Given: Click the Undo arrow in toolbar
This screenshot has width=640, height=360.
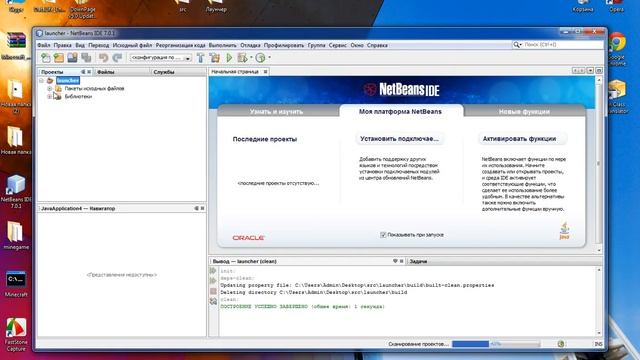Looking at the screenshot, I should coord(103,58).
